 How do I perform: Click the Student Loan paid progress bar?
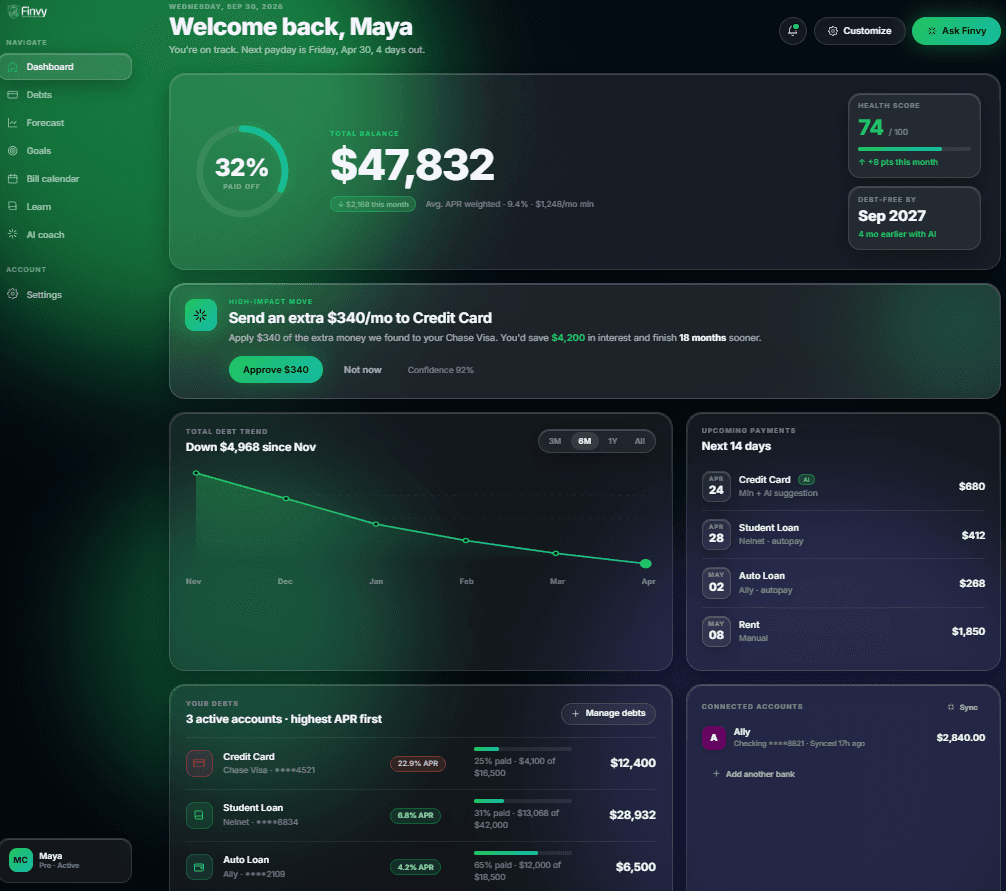[523, 801]
